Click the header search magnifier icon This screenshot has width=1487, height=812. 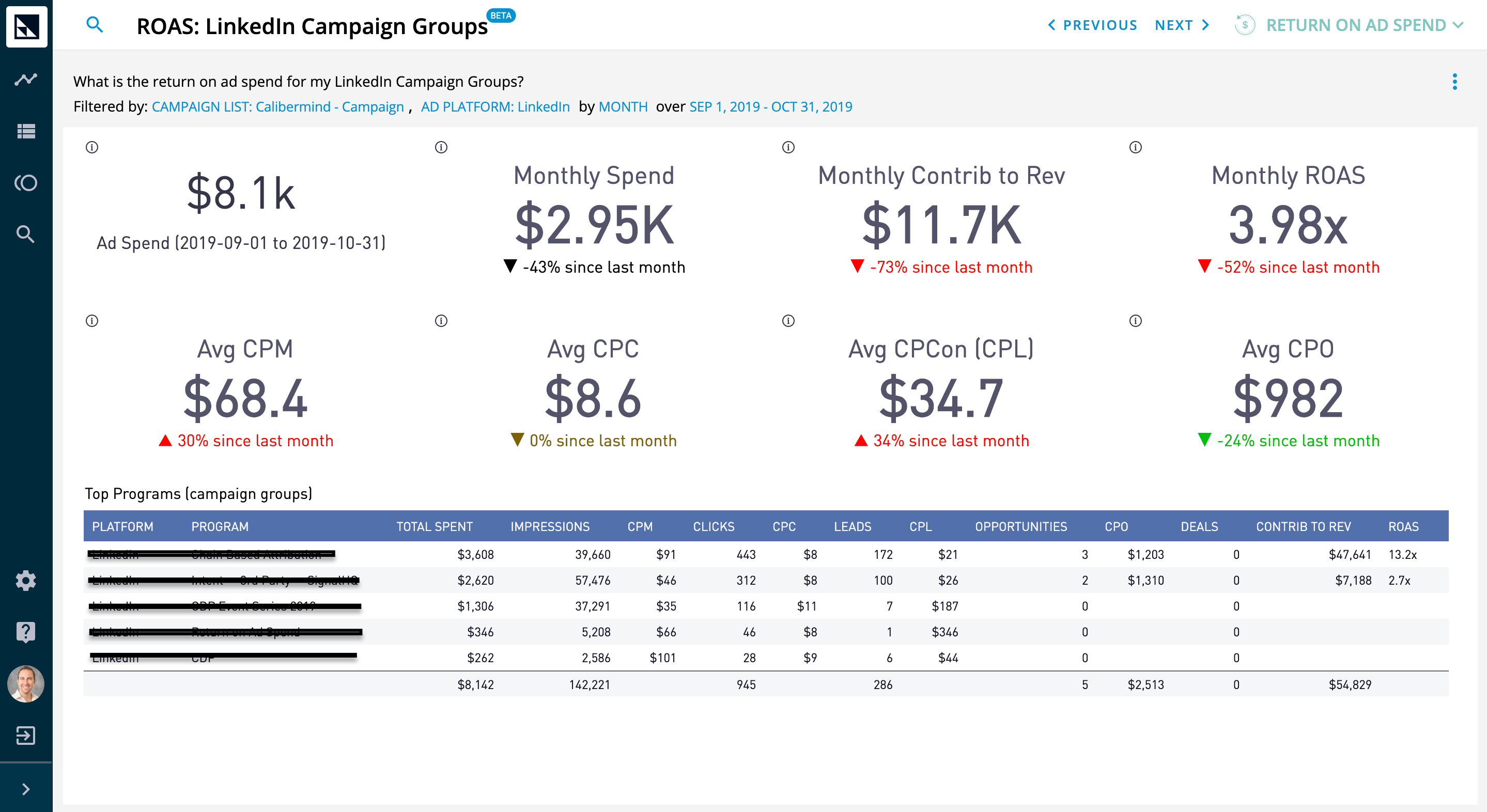click(95, 25)
